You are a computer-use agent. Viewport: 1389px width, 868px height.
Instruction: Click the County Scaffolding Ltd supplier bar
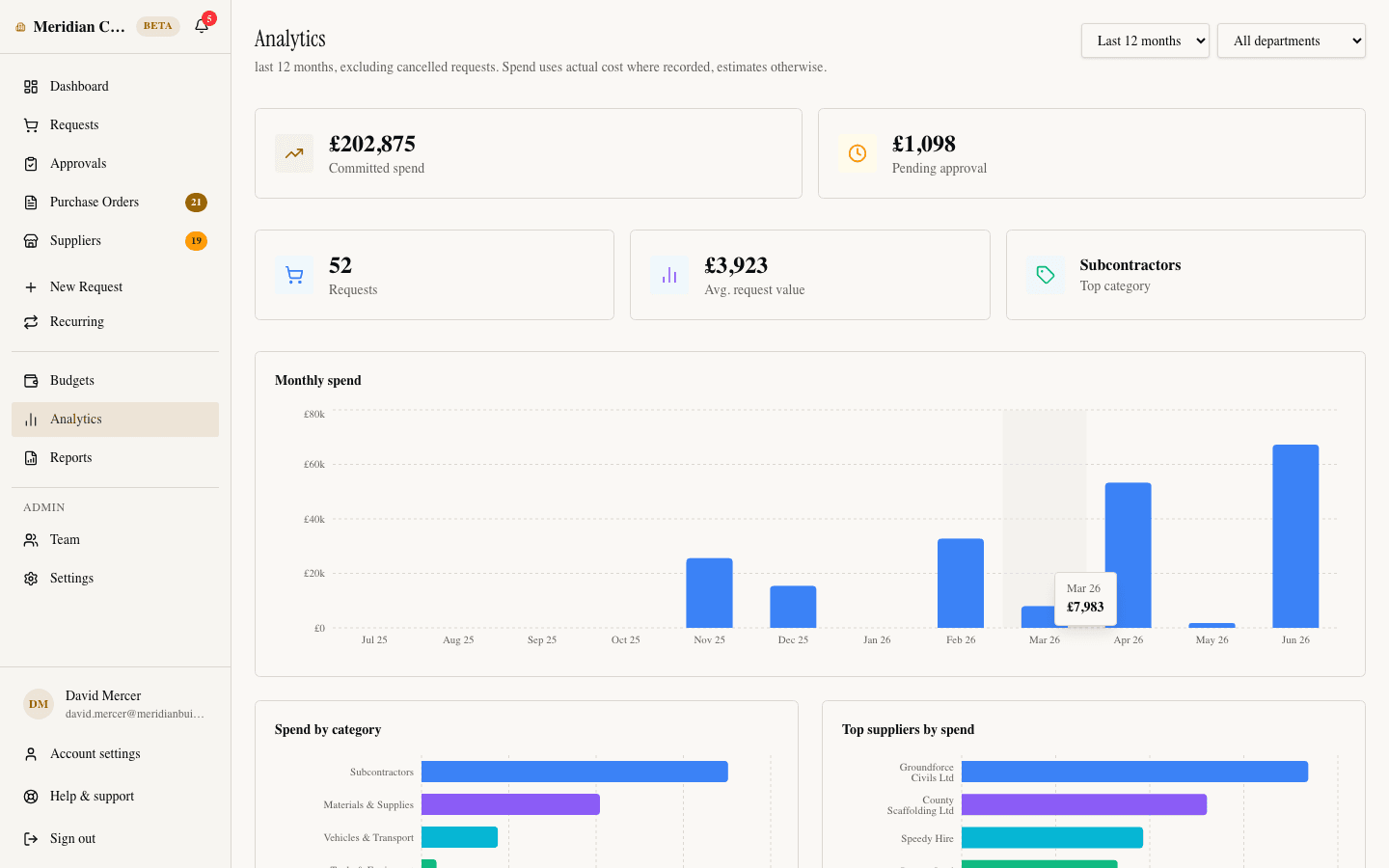point(1084,804)
